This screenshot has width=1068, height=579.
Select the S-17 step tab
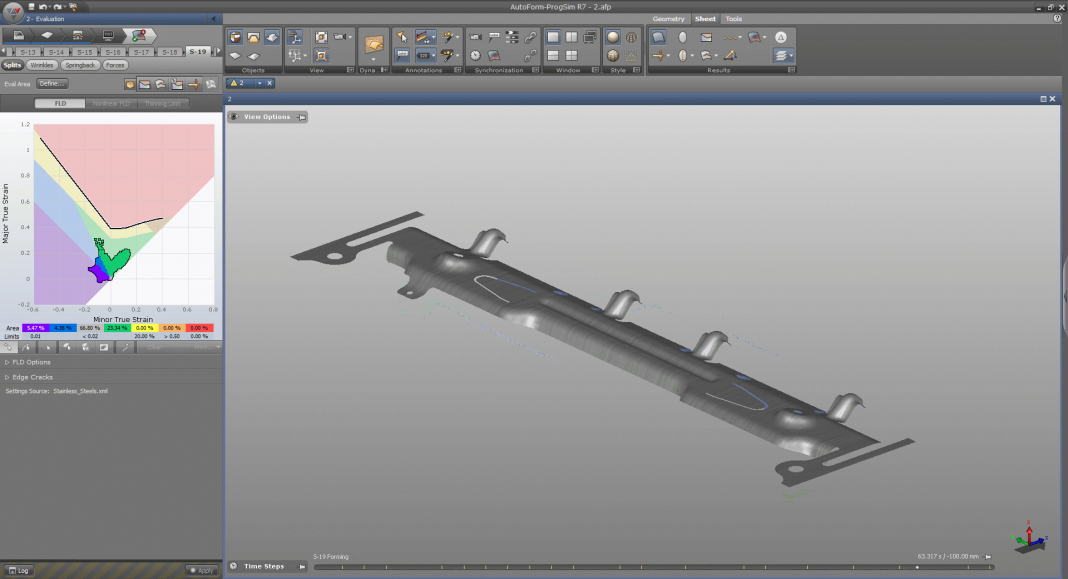click(142, 51)
